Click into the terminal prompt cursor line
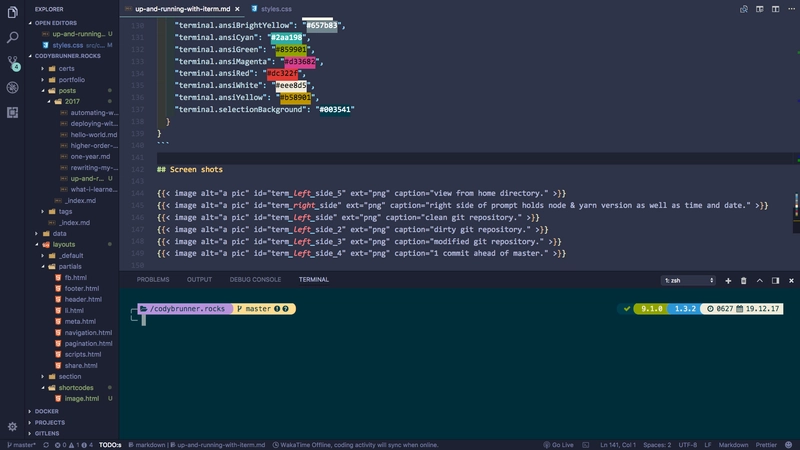The image size is (800, 450). click(x=144, y=320)
